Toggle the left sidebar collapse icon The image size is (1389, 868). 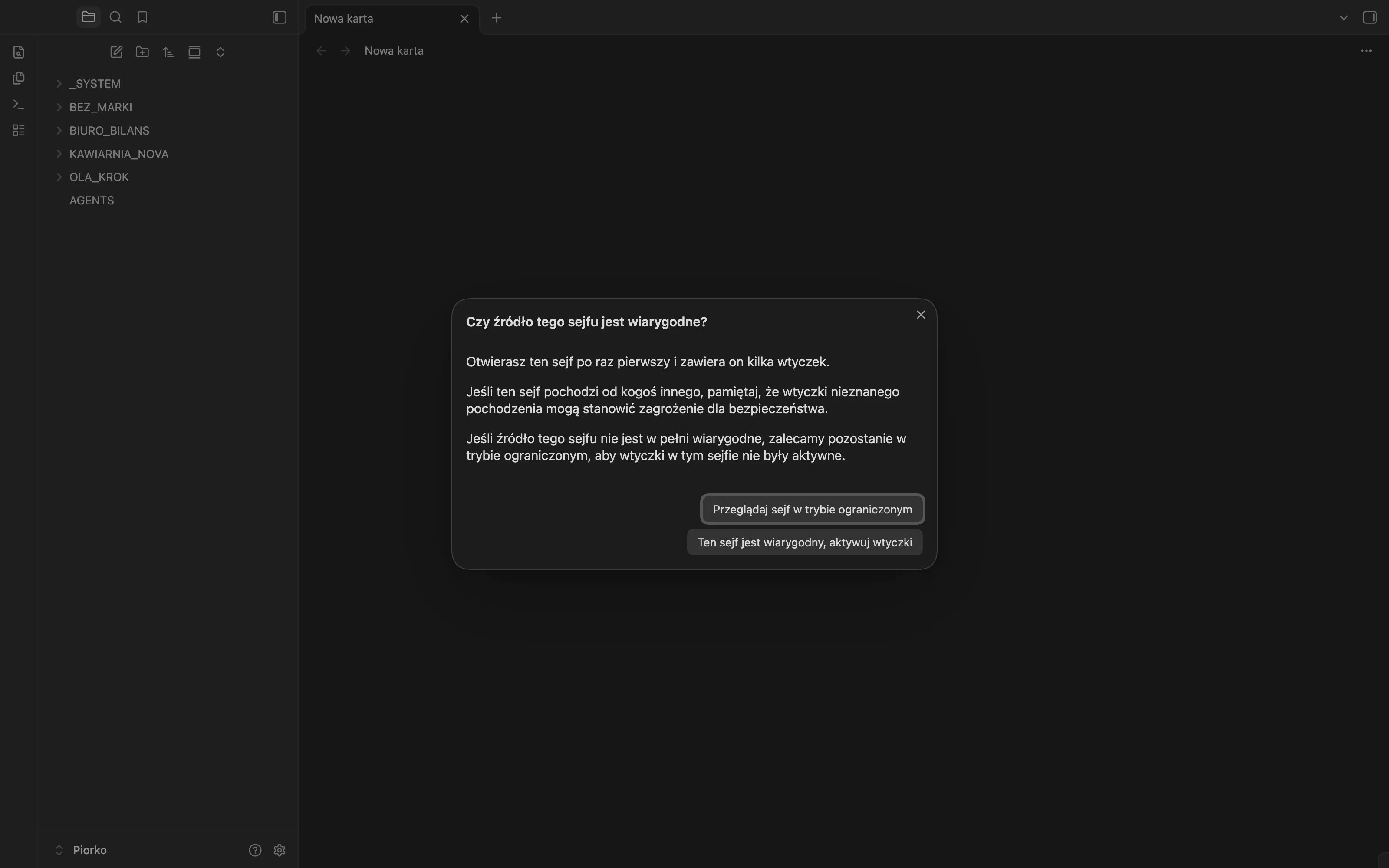[280, 17]
